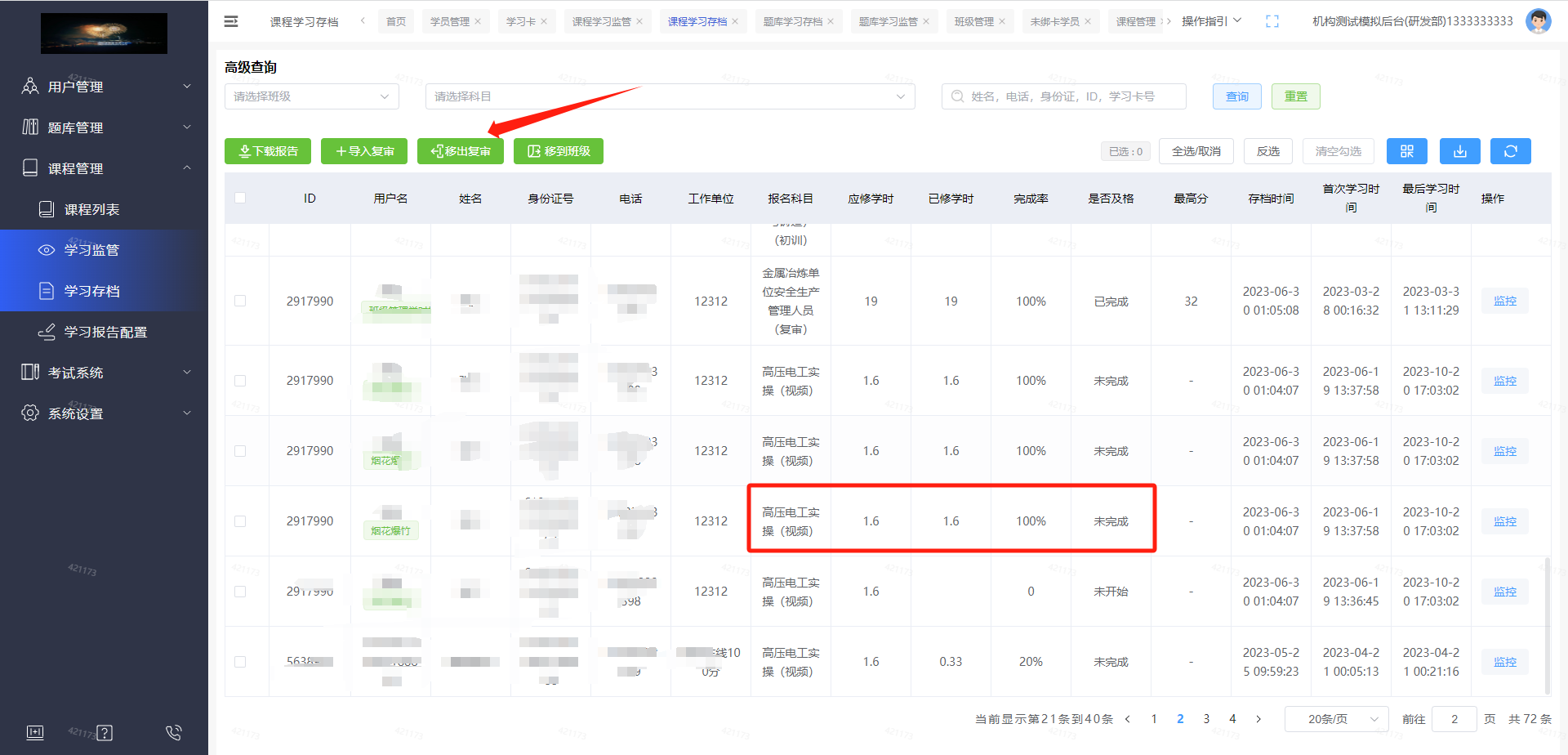This screenshot has width=1568, height=755.
Task: Click the phone support icon at sidebar bottom
Action: pos(173,732)
